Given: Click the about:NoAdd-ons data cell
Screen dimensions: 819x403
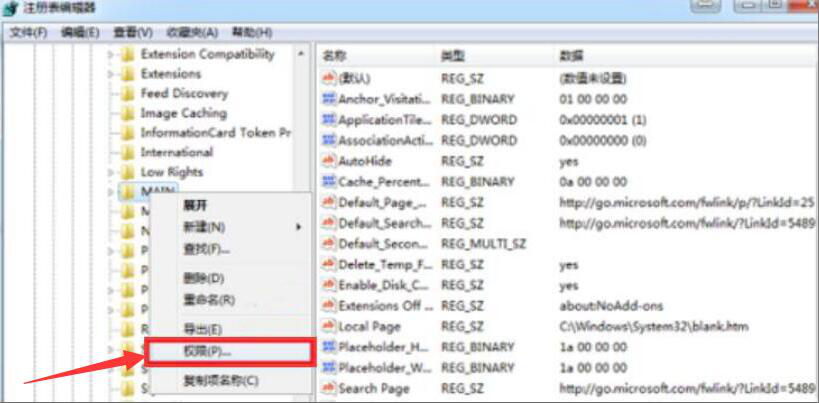Looking at the screenshot, I should 611,305.
